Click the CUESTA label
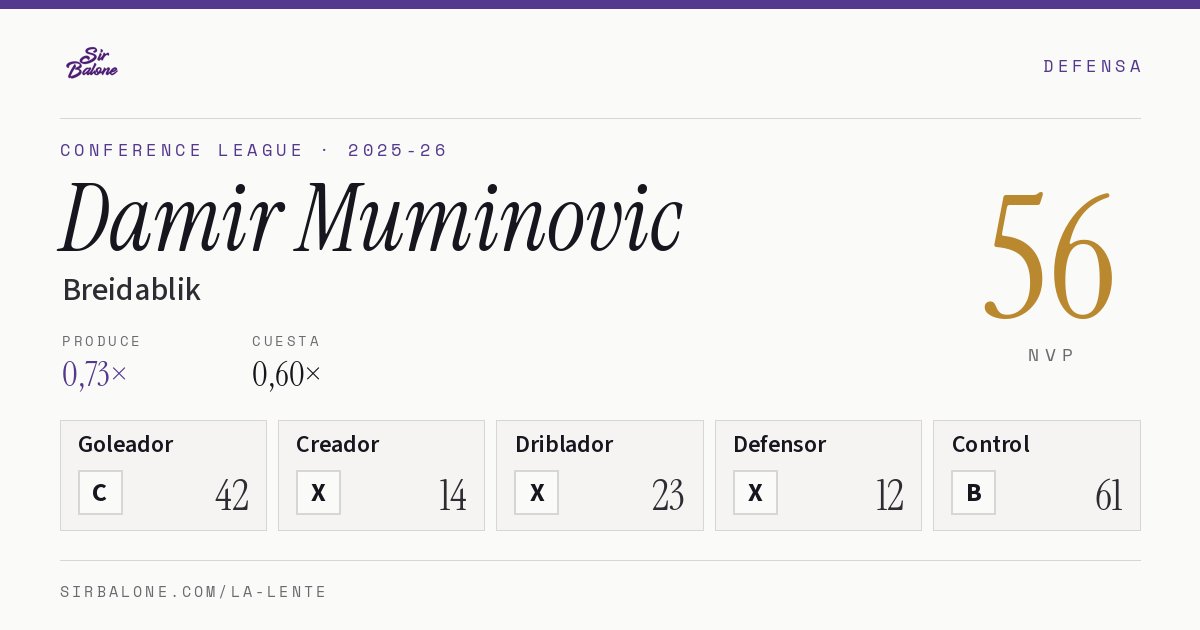 286,341
